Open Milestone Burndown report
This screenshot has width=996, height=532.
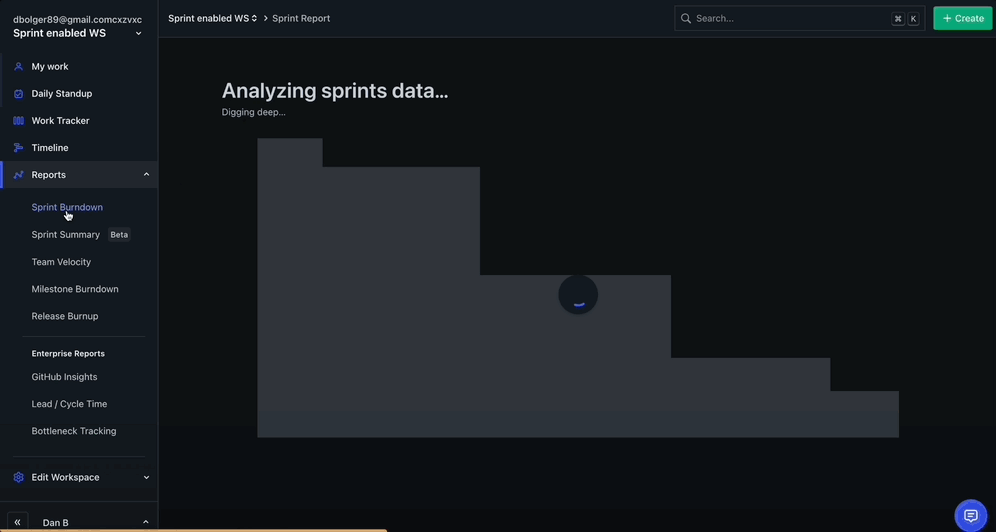[x=75, y=289]
